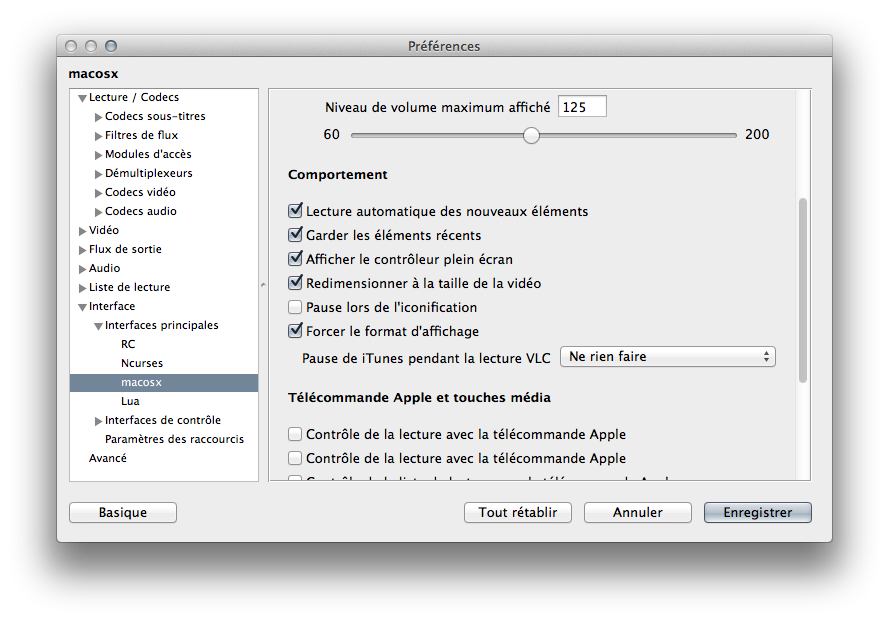The image size is (889, 621).
Task: Expand the Filtres de flux node
Action: [98, 136]
